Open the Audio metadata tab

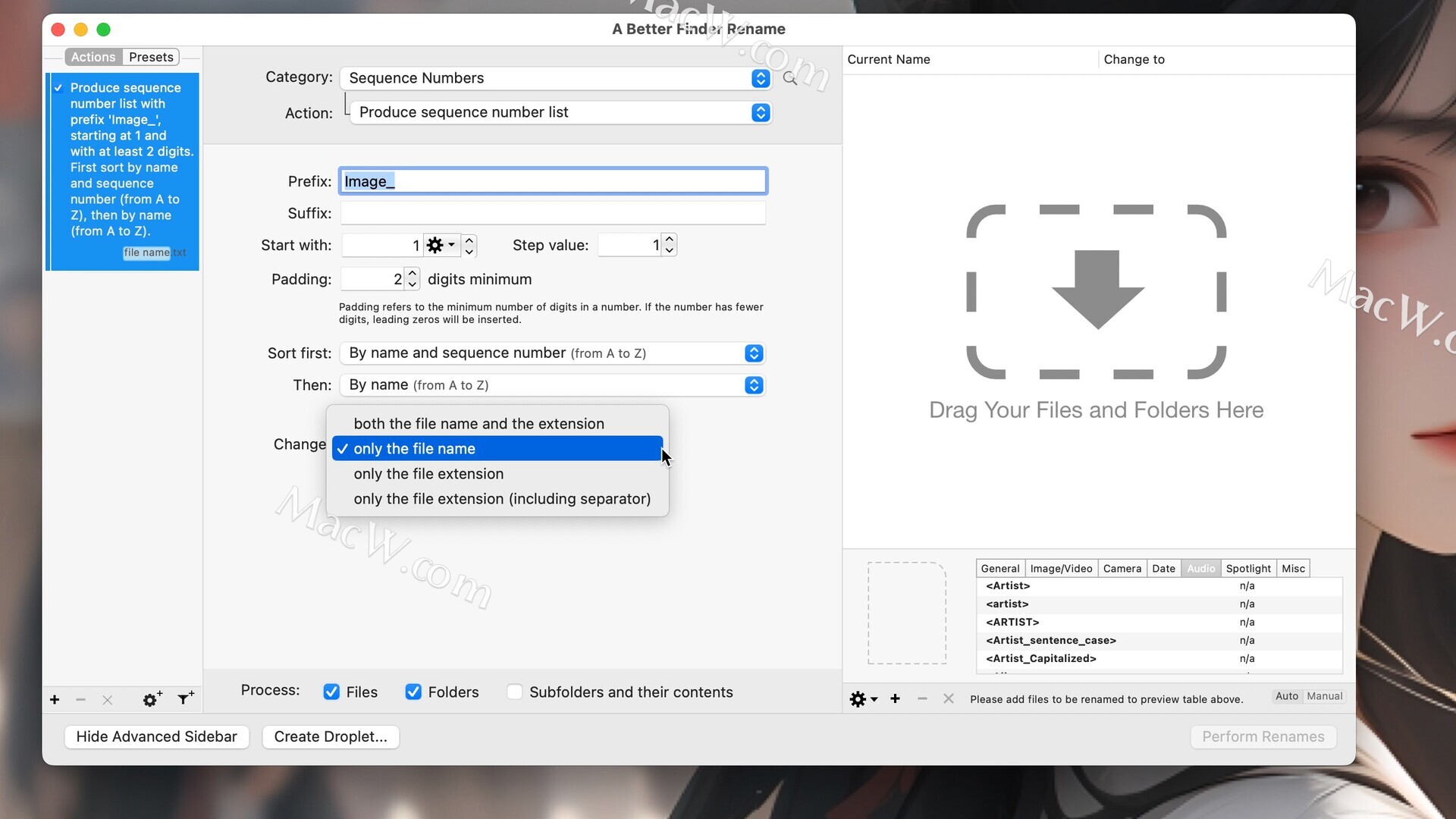click(x=1200, y=569)
